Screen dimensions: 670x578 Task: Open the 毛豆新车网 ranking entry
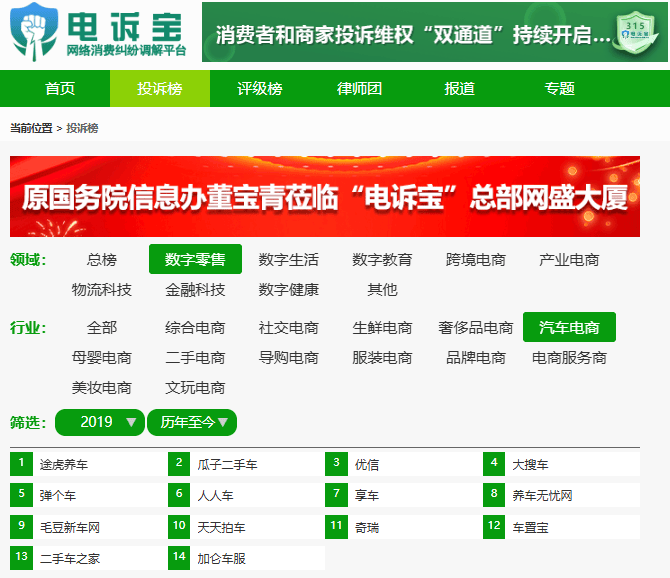coord(70,527)
